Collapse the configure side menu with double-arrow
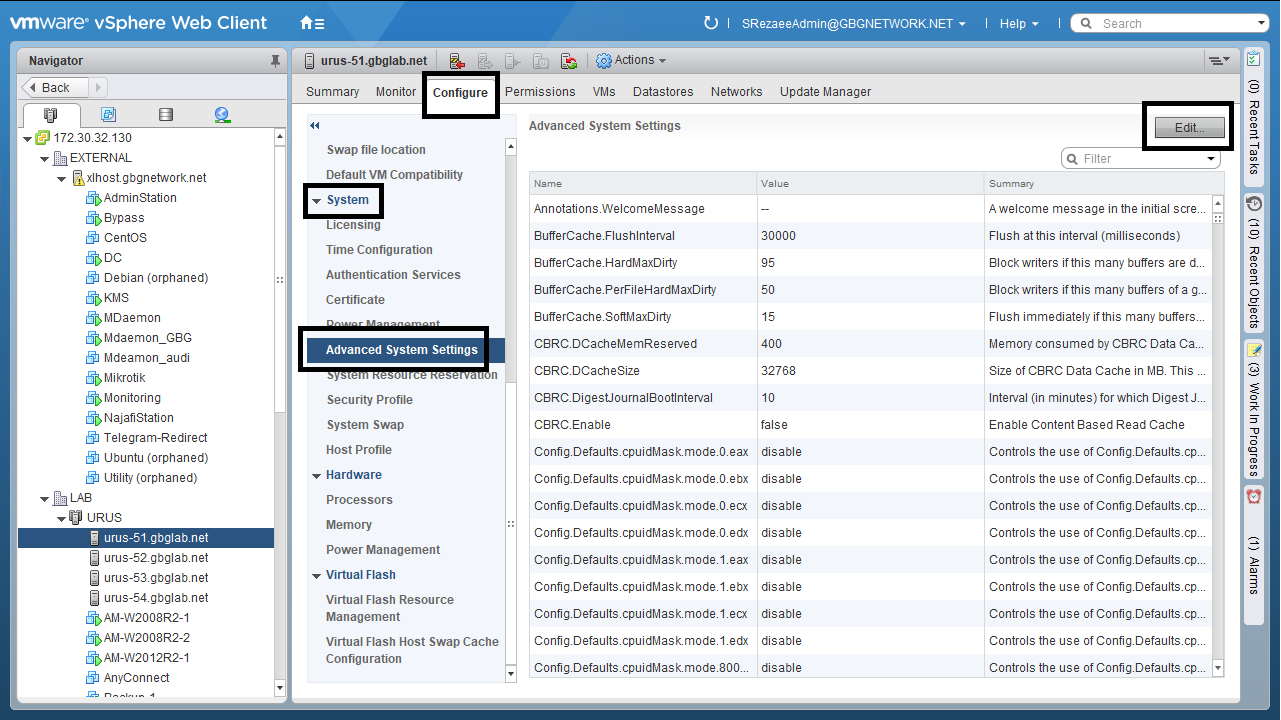This screenshot has width=1281, height=720. click(x=315, y=126)
